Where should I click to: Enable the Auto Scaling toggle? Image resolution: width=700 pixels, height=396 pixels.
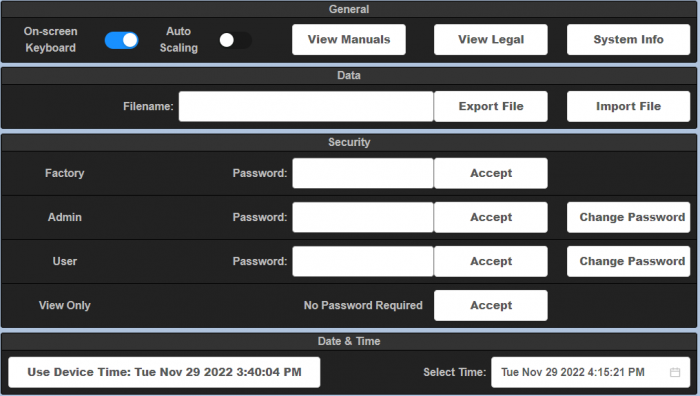click(x=235, y=40)
